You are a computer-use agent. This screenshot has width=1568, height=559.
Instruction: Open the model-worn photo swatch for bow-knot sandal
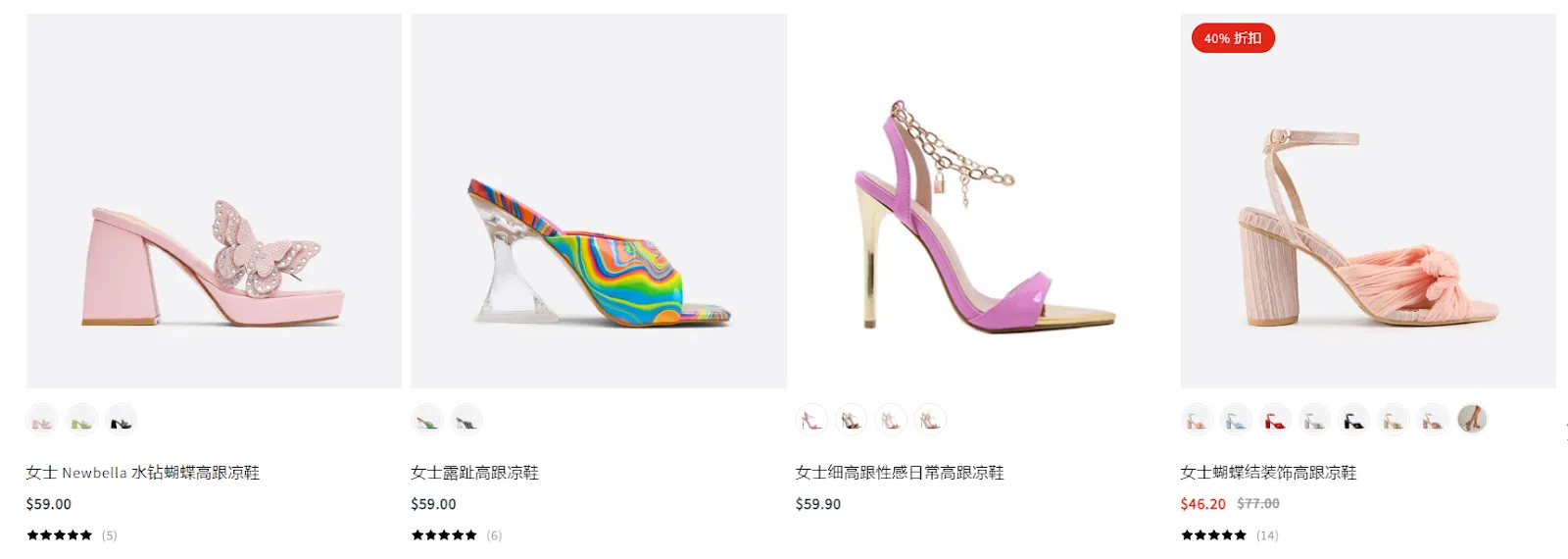[x=1472, y=419]
